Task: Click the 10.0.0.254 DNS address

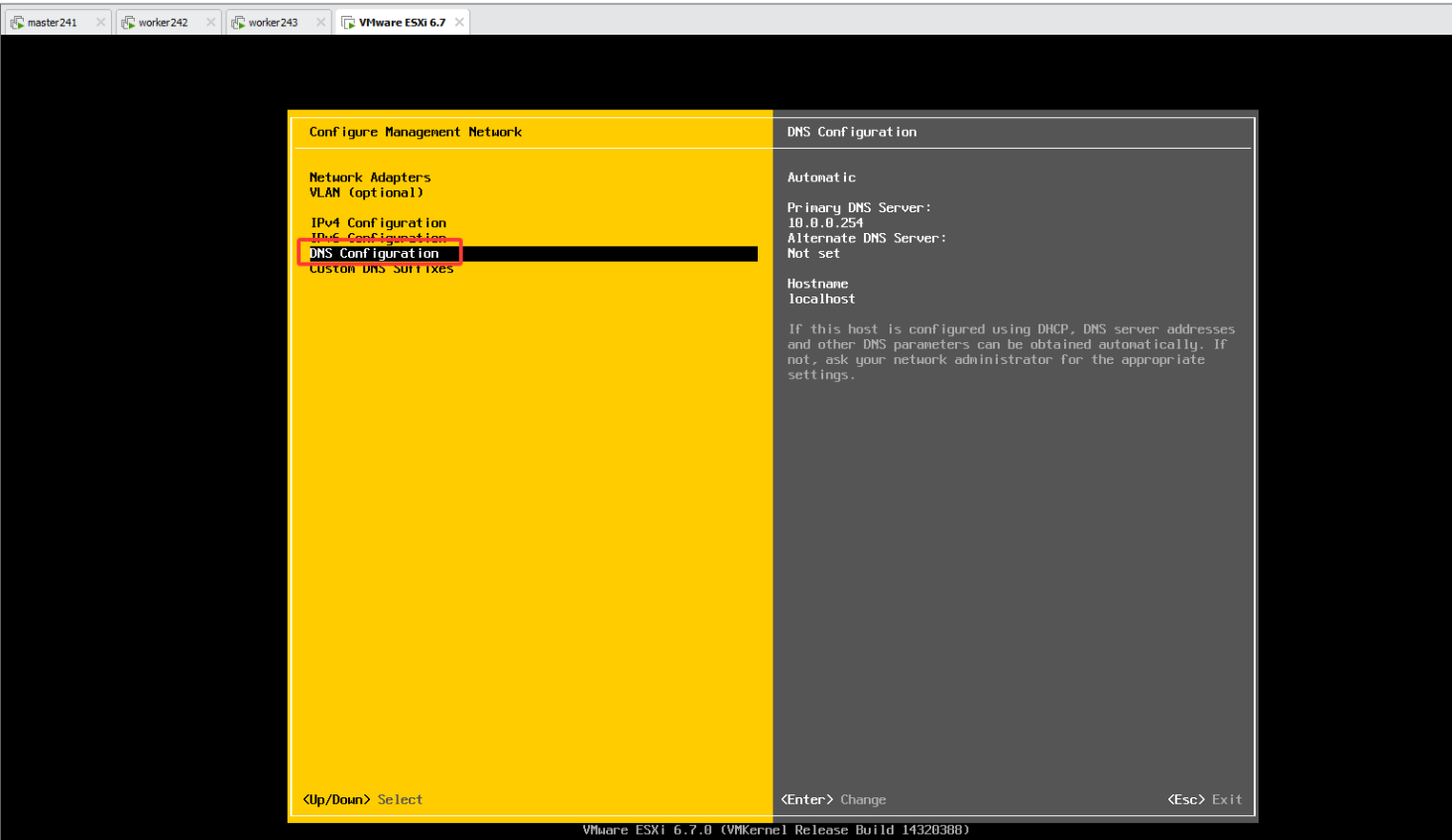Action: [825, 223]
